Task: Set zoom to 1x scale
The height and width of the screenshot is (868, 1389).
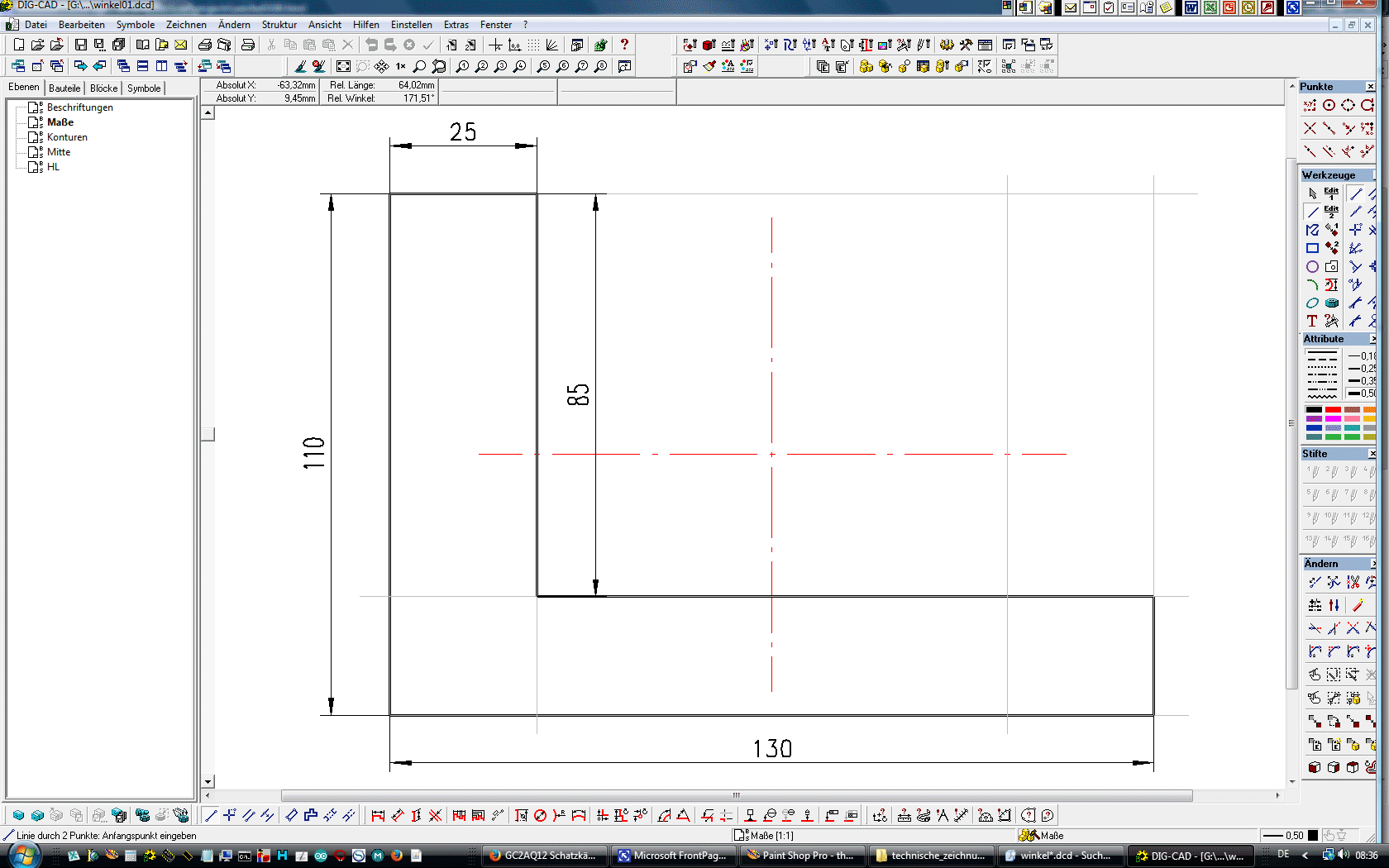Action: (400, 66)
